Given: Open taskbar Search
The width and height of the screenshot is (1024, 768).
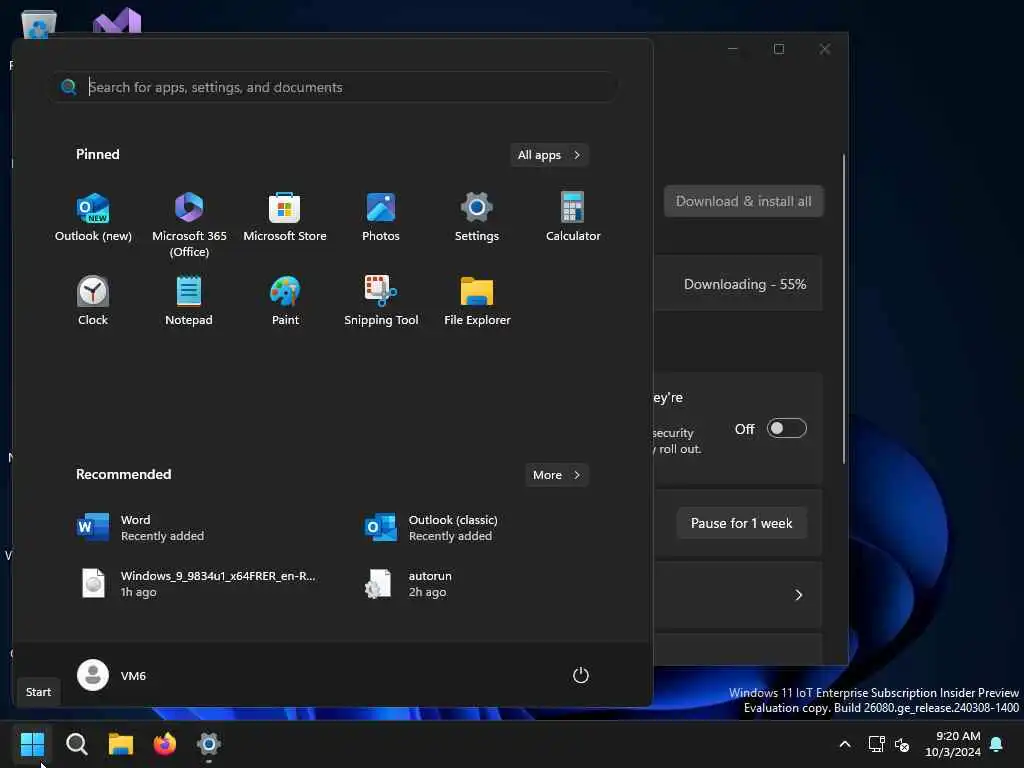Looking at the screenshot, I should [x=76, y=744].
